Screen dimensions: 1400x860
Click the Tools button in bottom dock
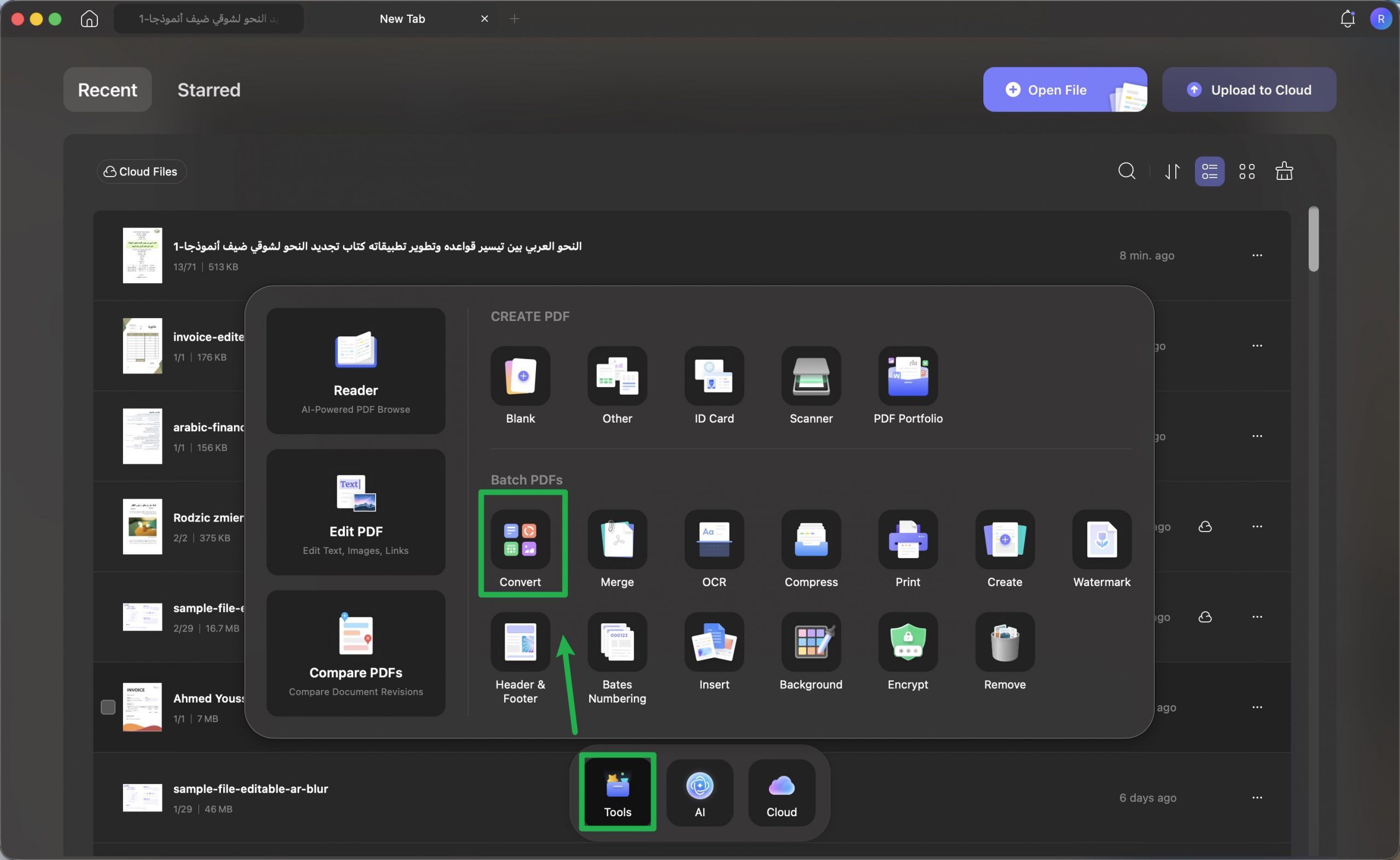[x=618, y=792]
